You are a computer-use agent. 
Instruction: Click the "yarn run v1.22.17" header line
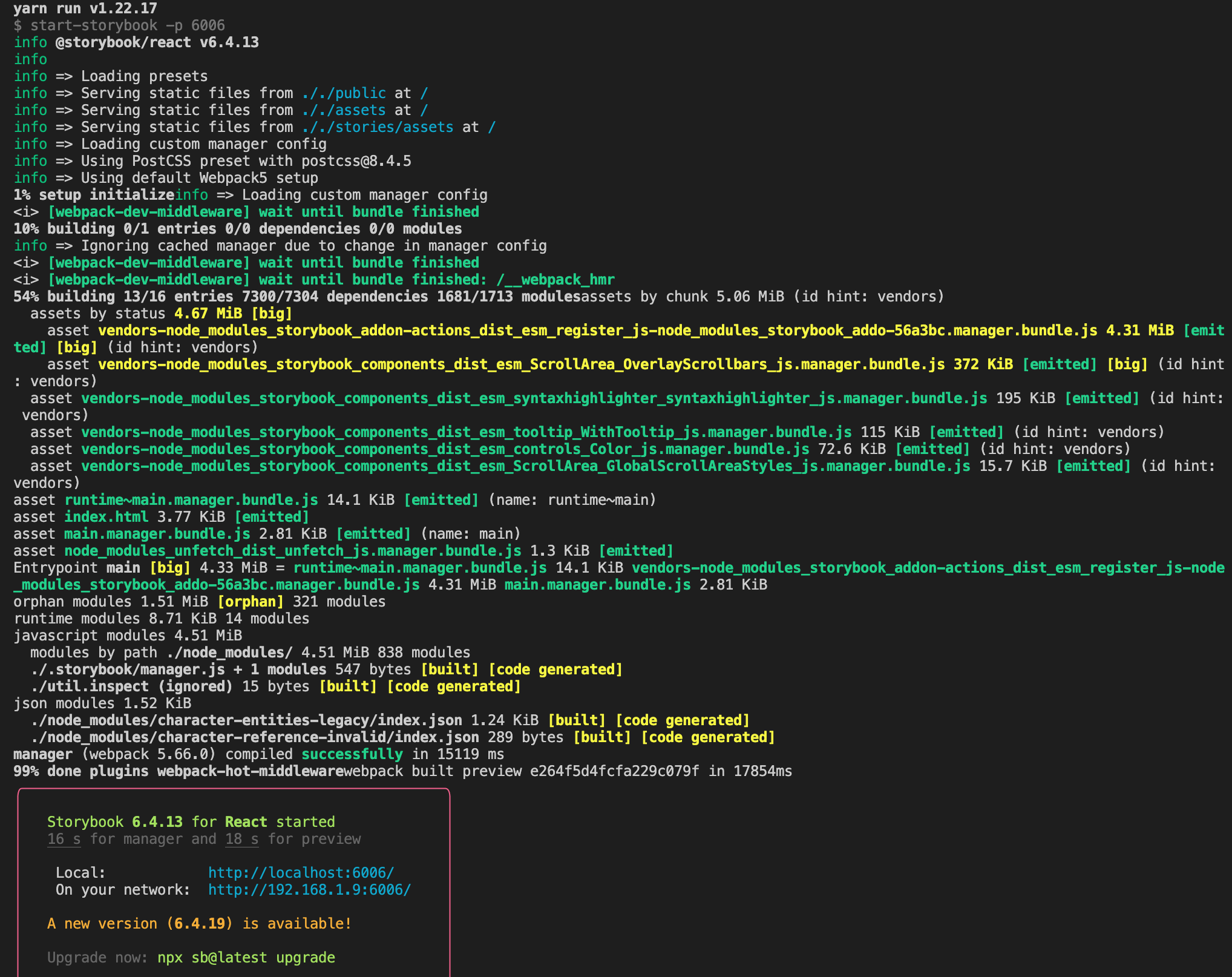[85, 8]
